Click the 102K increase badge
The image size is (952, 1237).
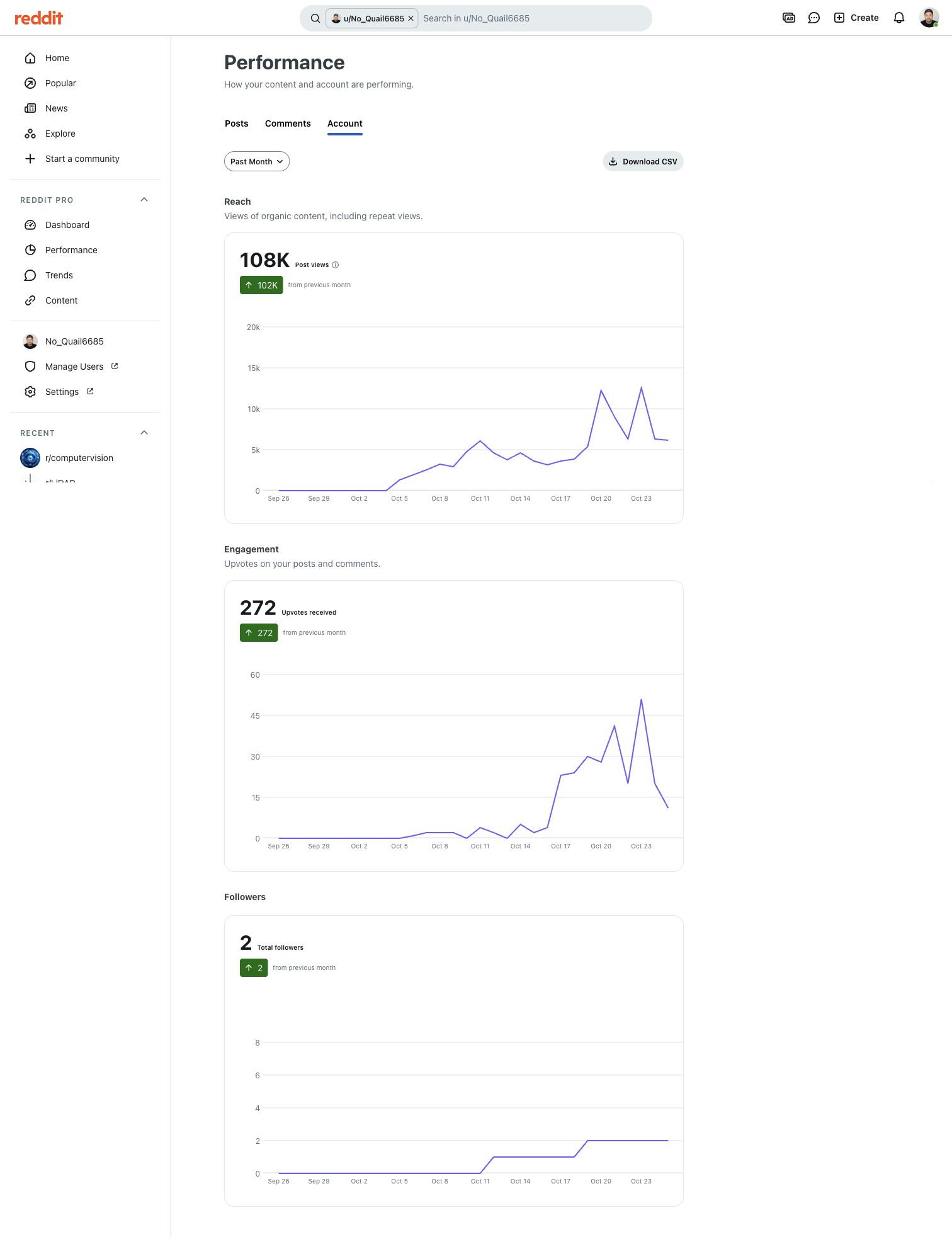(261, 285)
